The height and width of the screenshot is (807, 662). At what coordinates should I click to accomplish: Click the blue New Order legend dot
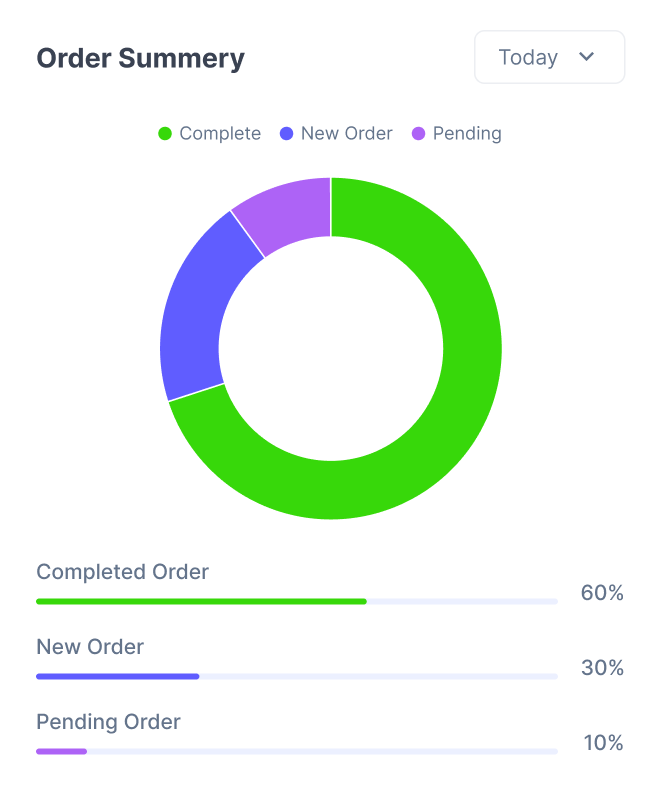tap(286, 133)
